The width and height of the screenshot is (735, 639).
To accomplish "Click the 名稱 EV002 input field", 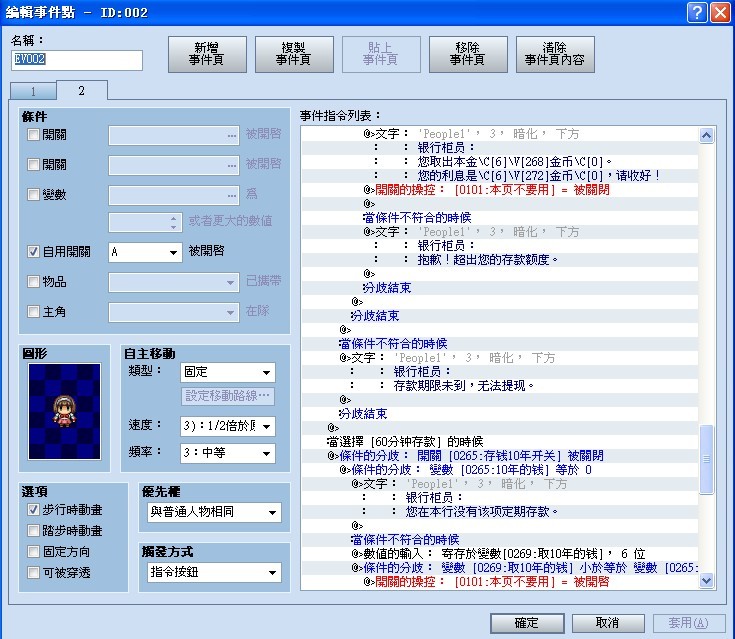I will pos(77,60).
